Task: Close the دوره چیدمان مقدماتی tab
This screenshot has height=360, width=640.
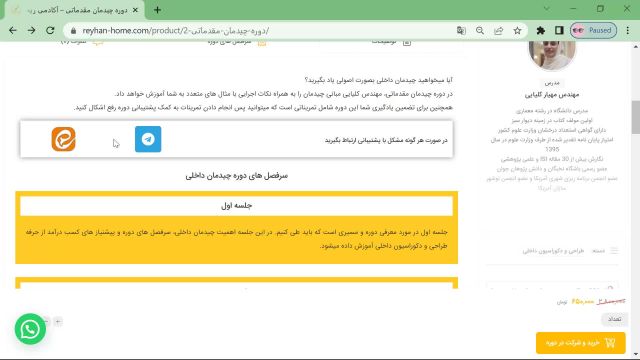Action: [136, 10]
